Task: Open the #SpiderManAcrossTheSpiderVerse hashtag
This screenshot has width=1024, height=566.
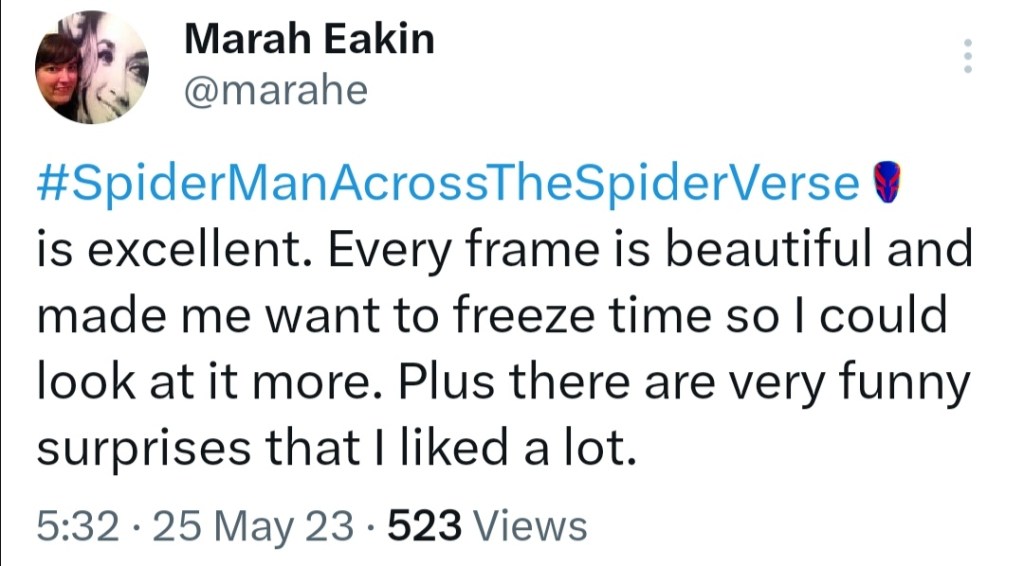Action: pos(448,184)
